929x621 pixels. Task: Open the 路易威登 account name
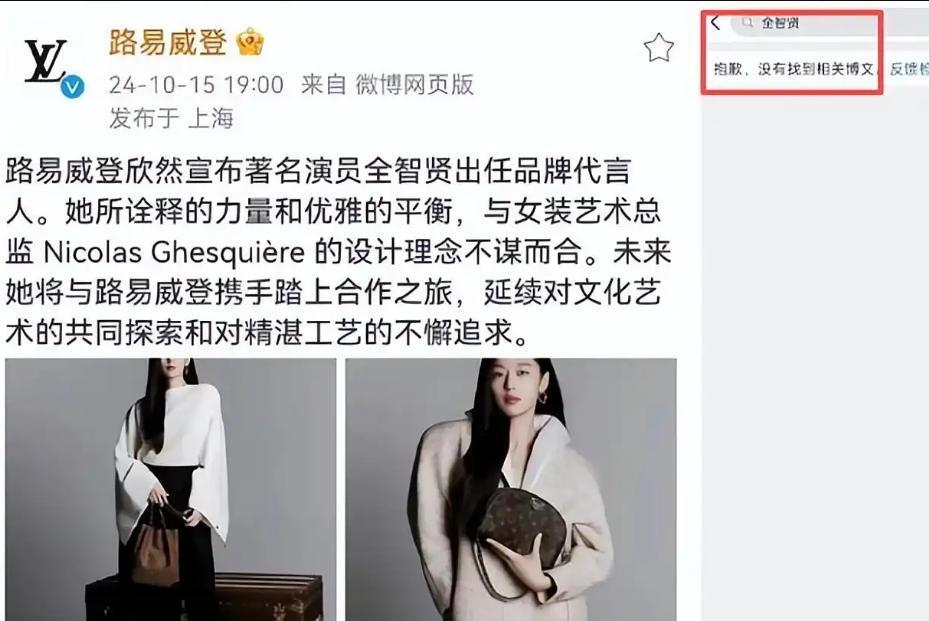(168, 42)
